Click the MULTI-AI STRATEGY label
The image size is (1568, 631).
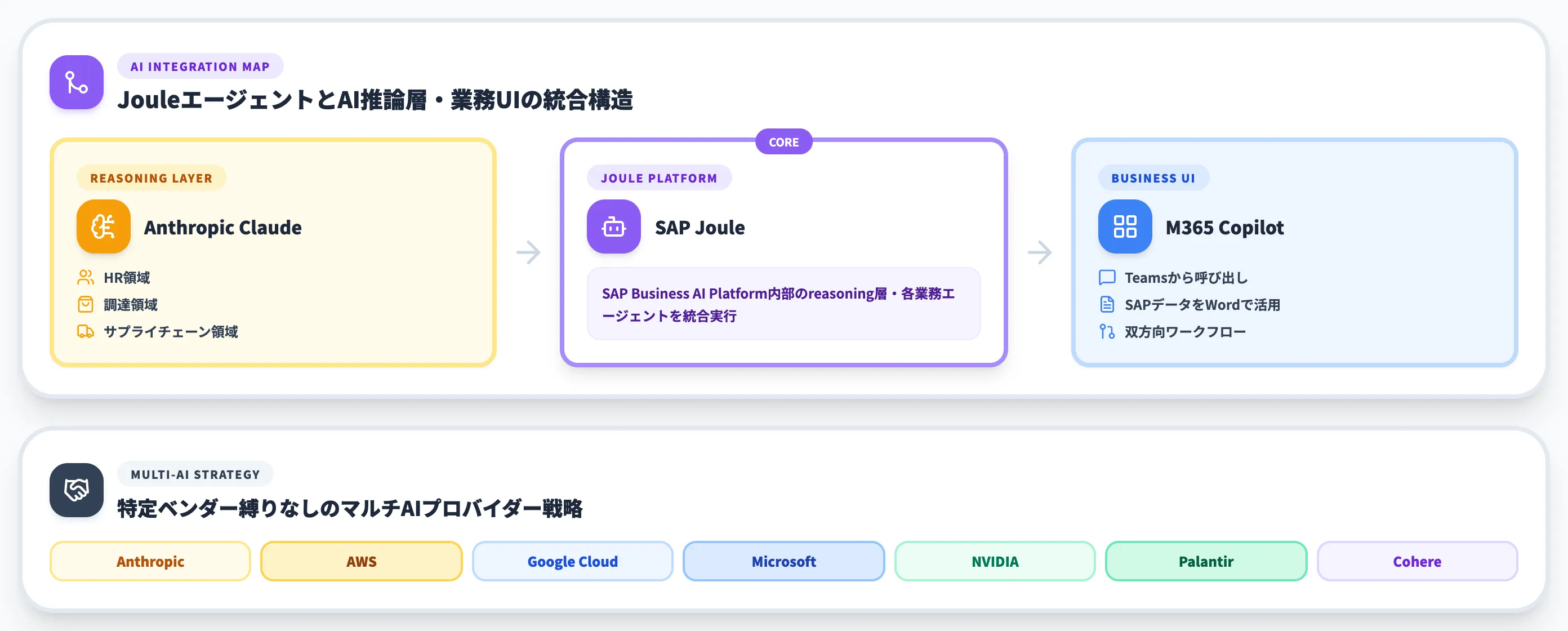[195, 474]
